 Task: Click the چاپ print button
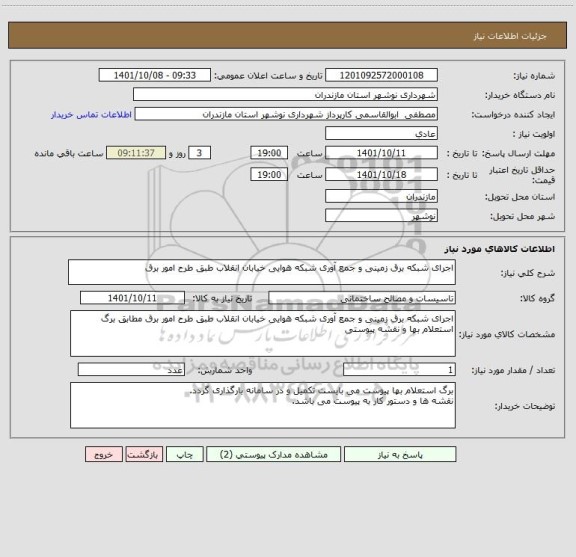[x=184, y=454]
